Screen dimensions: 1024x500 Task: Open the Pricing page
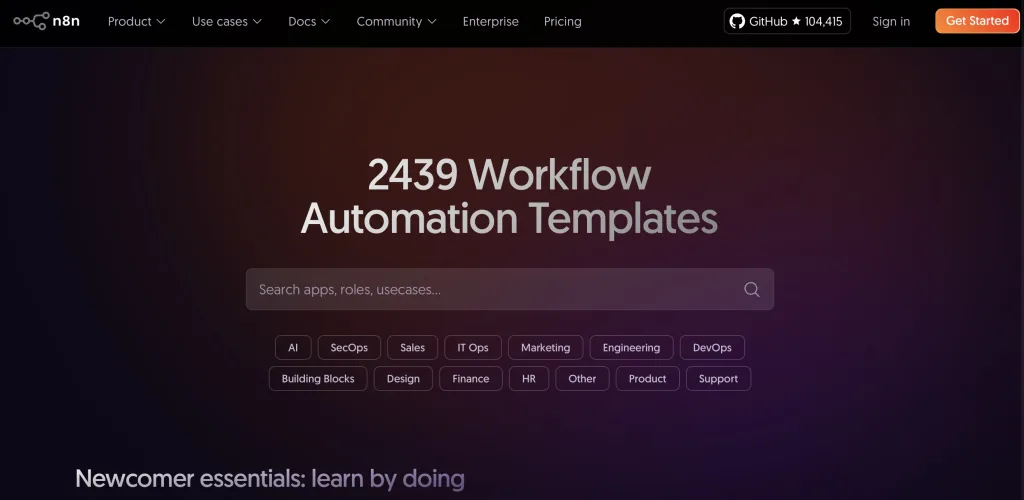(x=562, y=22)
